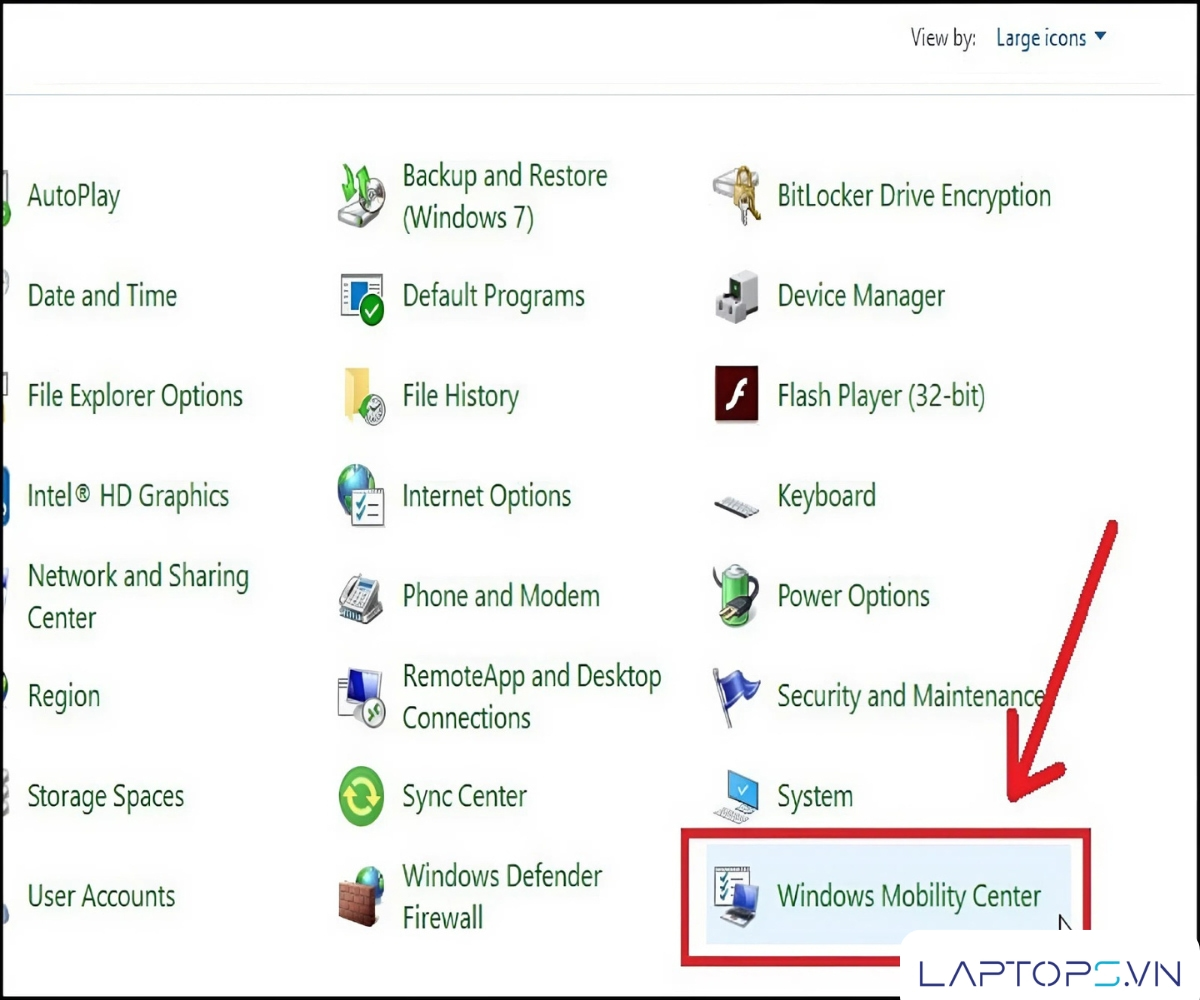
Task: Open the Date and Time link
Action: click(102, 296)
